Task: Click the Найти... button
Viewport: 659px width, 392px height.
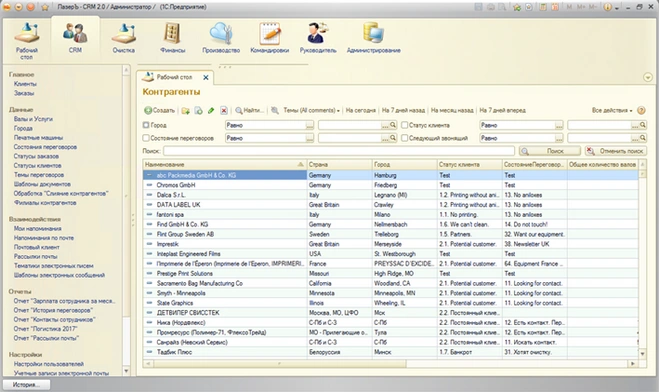Action: 250,110
